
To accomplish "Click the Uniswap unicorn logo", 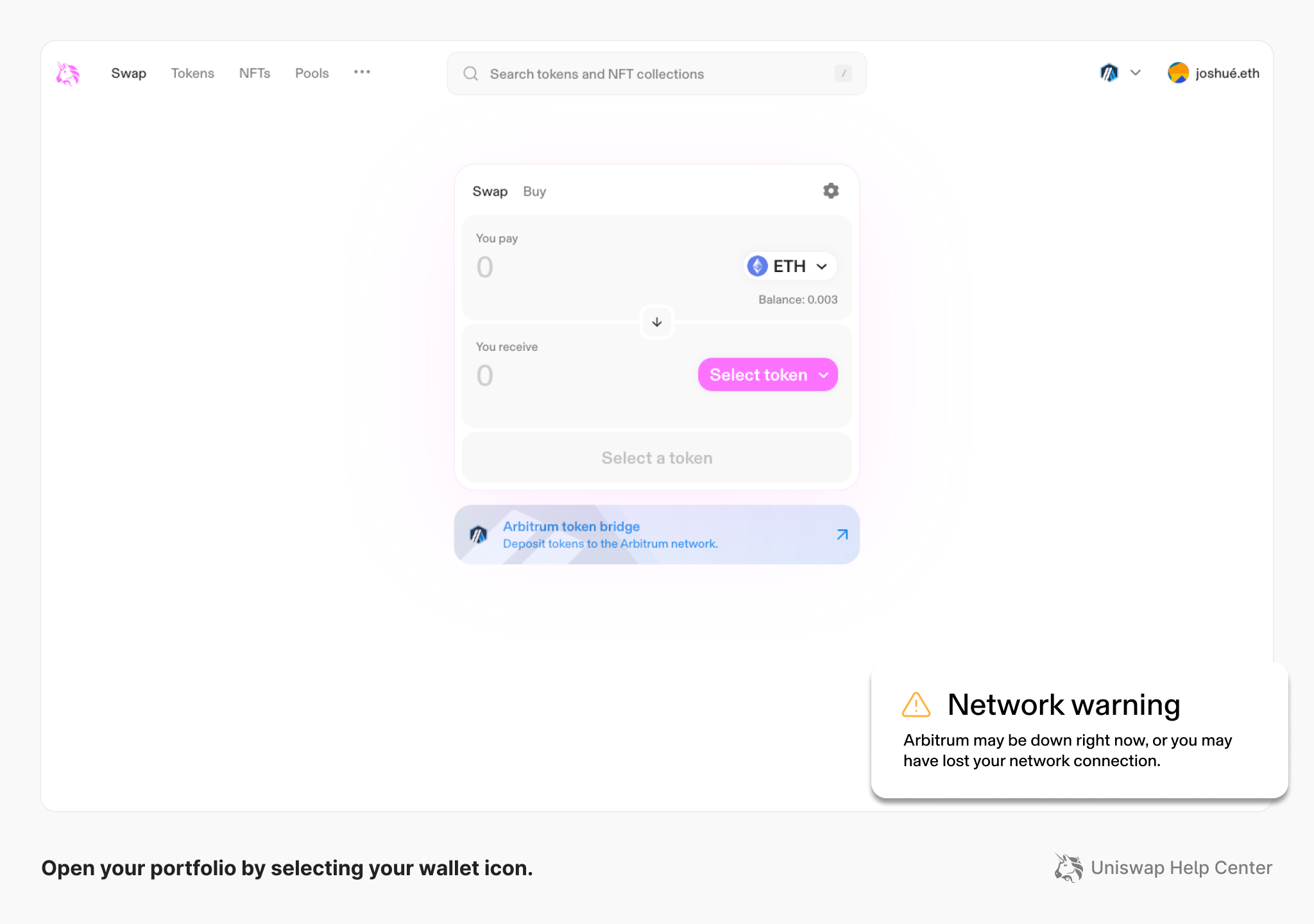I will (x=67, y=73).
